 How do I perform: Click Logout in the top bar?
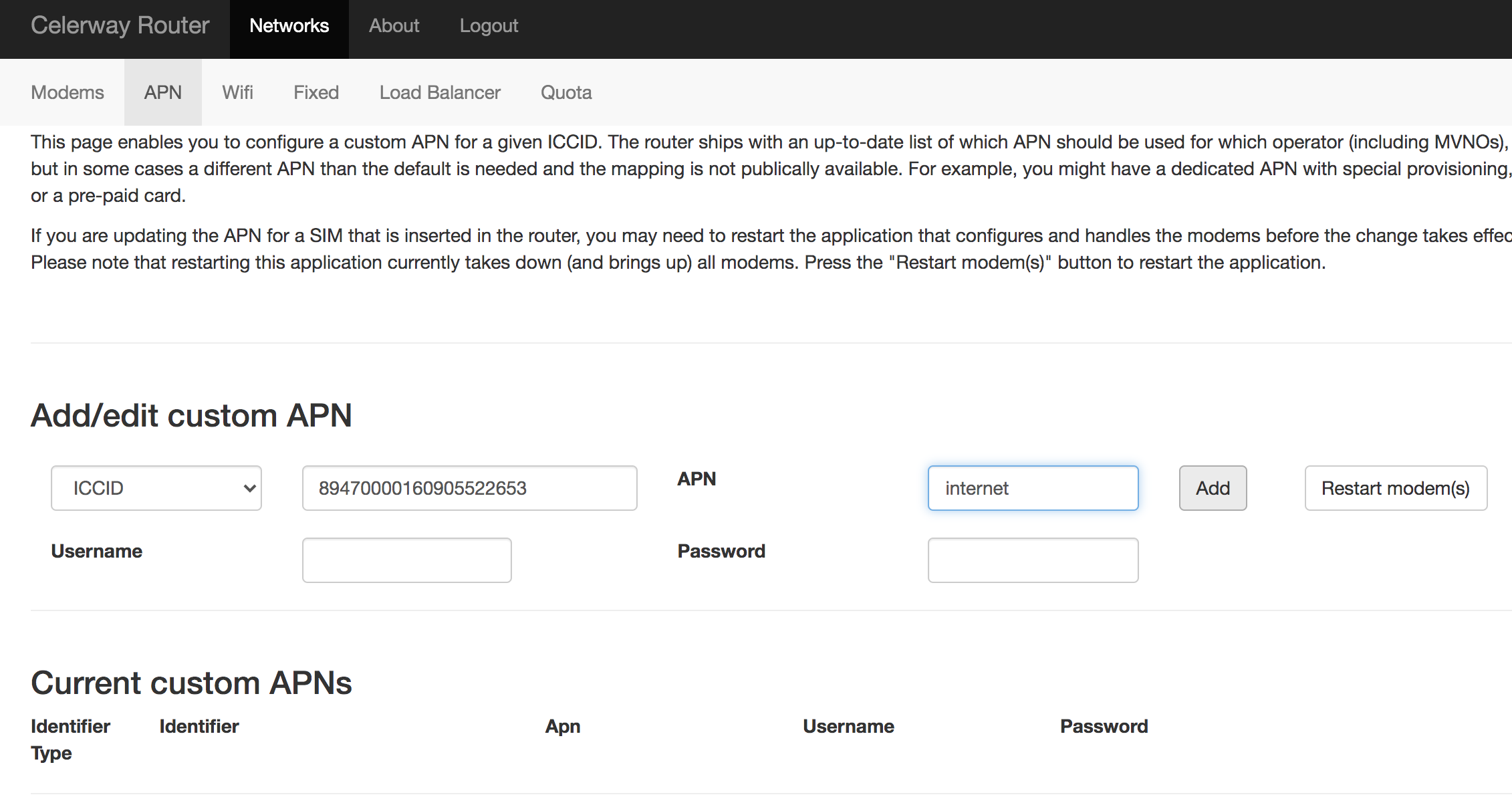489,25
